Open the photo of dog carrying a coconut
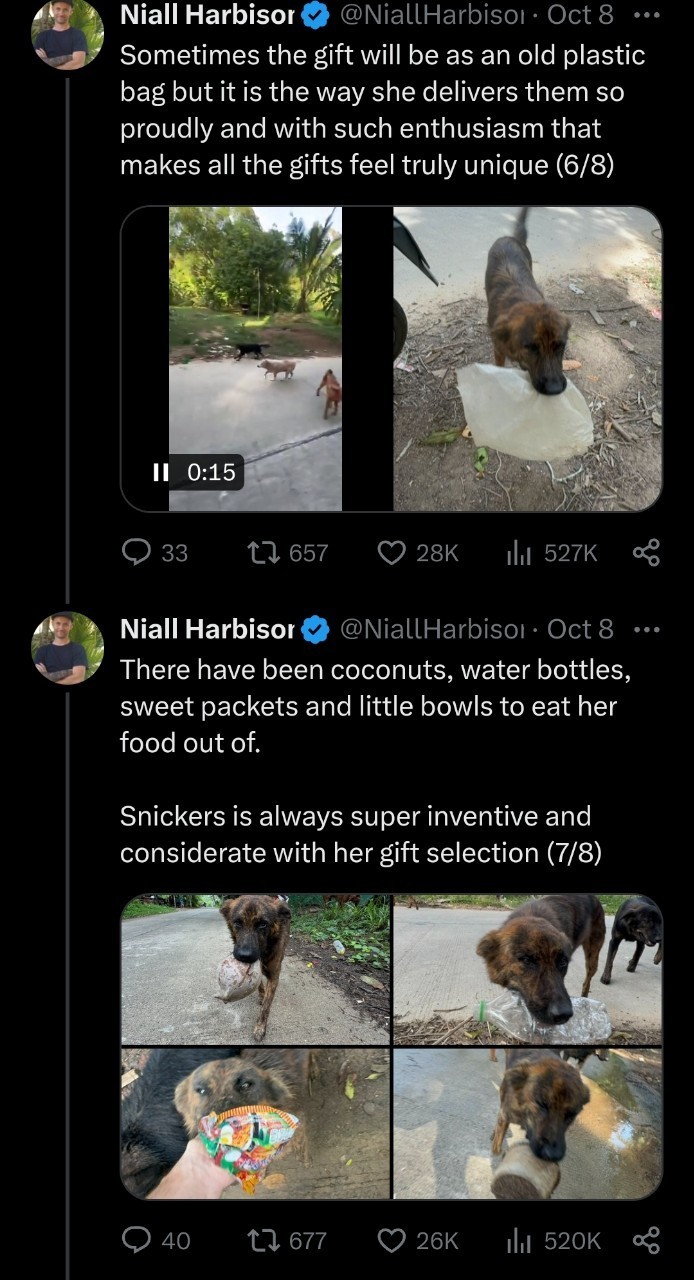Image resolution: width=694 pixels, height=1280 pixels. (255, 968)
